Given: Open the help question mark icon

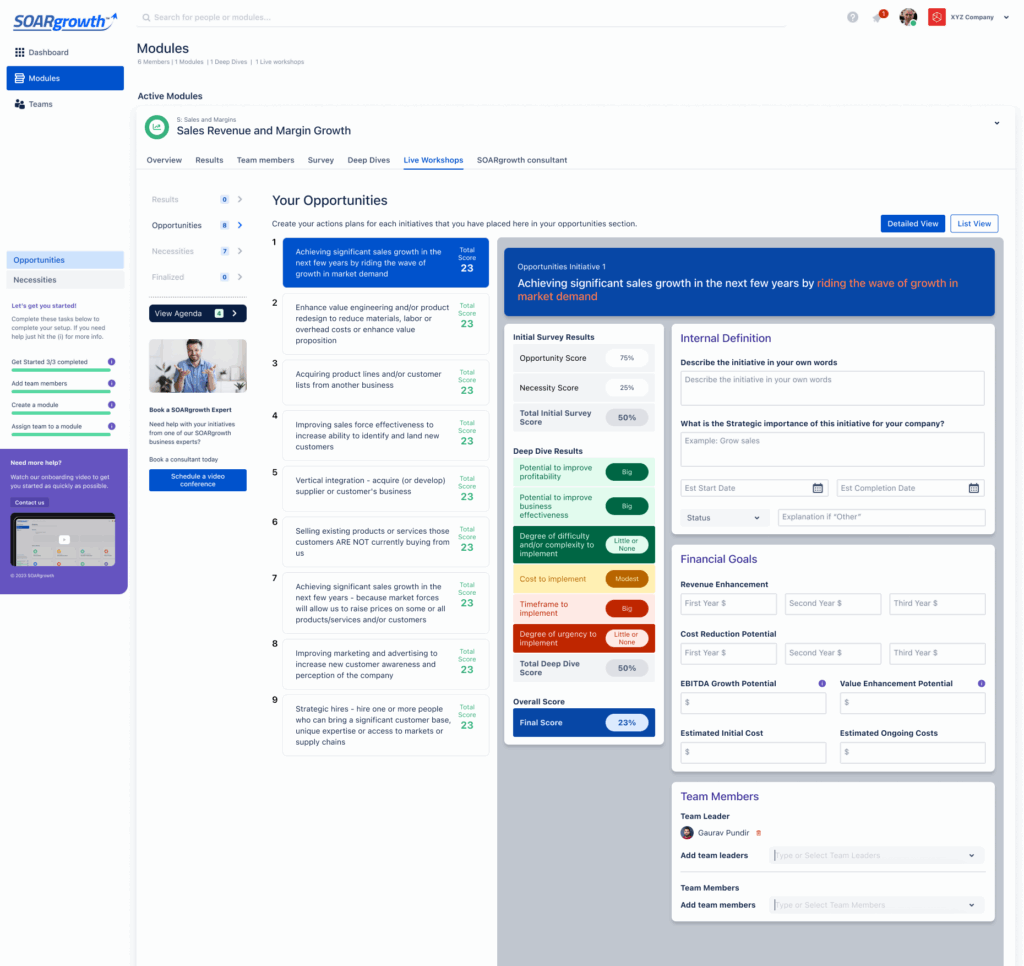Looking at the screenshot, I should click(x=852, y=17).
